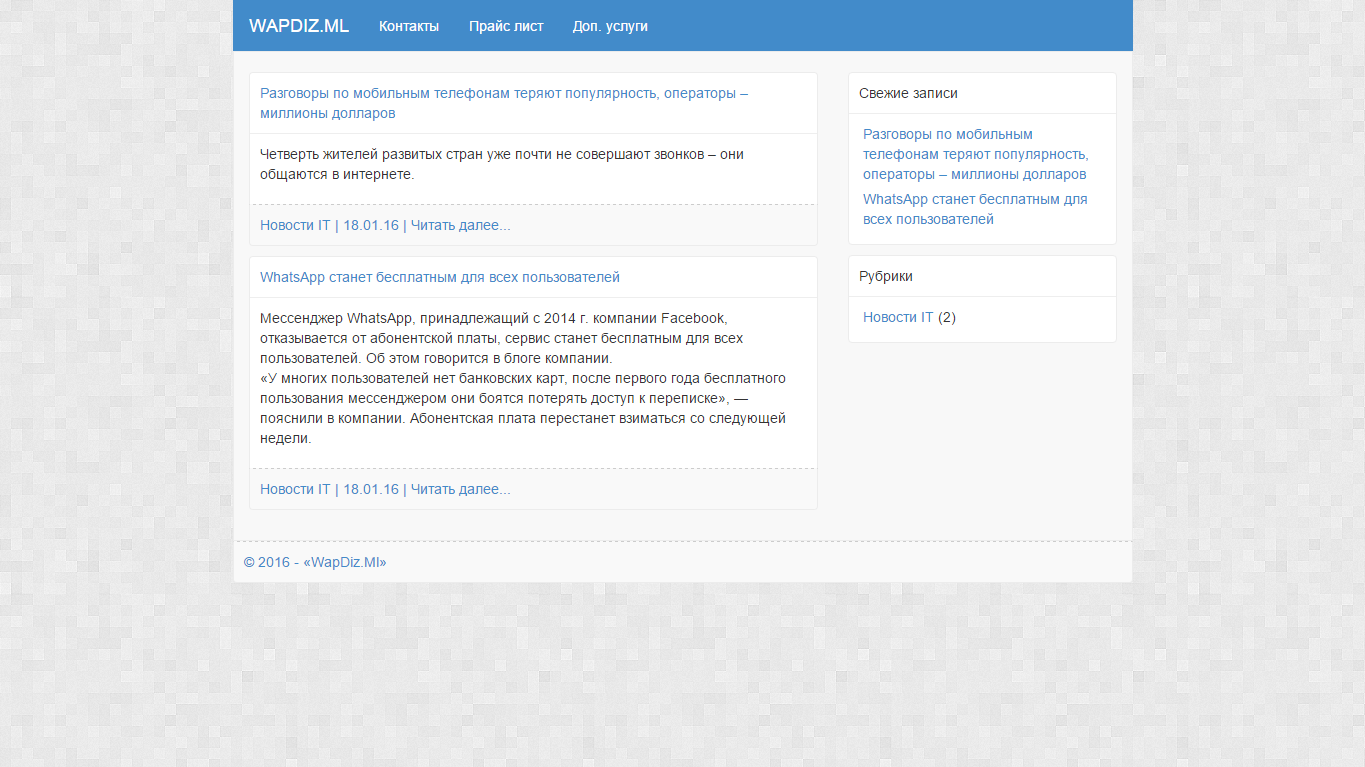Screen dimensions: 1365x767
Task: Click the 18.01.16 date under WhatsApp article
Action: click(x=370, y=489)
